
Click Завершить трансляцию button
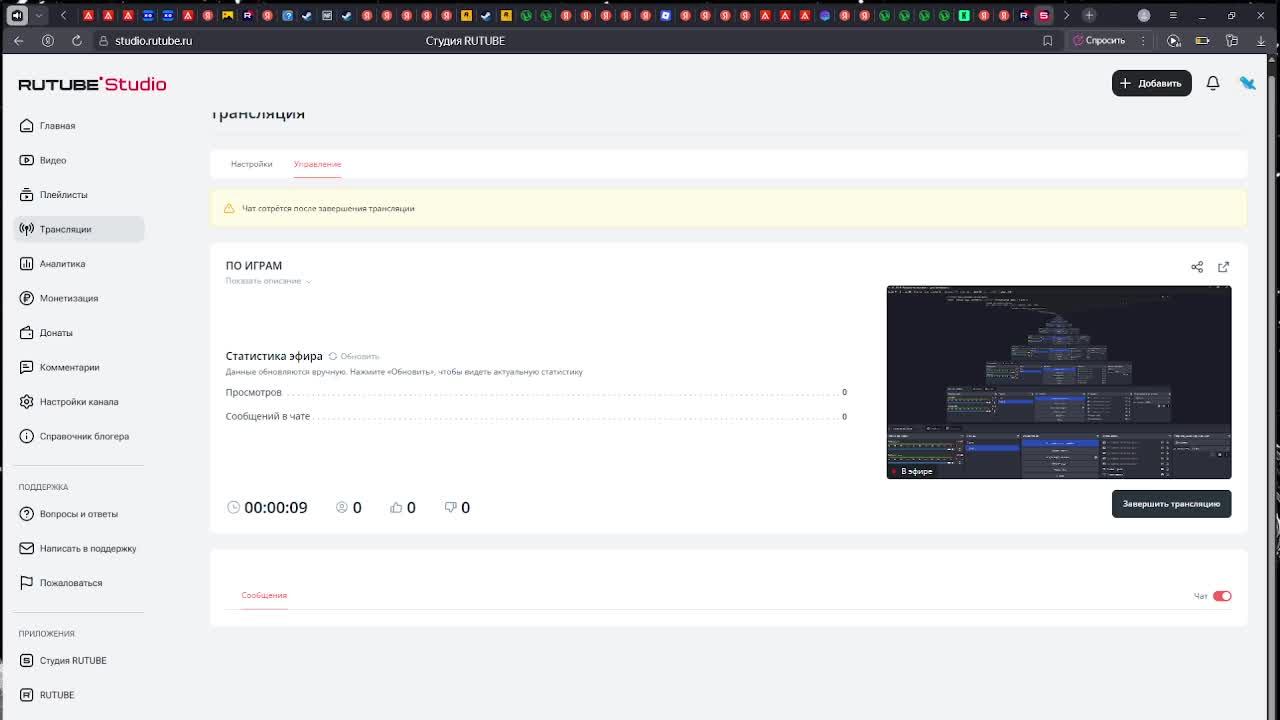pyautogui.click(x=1171, y=504)
